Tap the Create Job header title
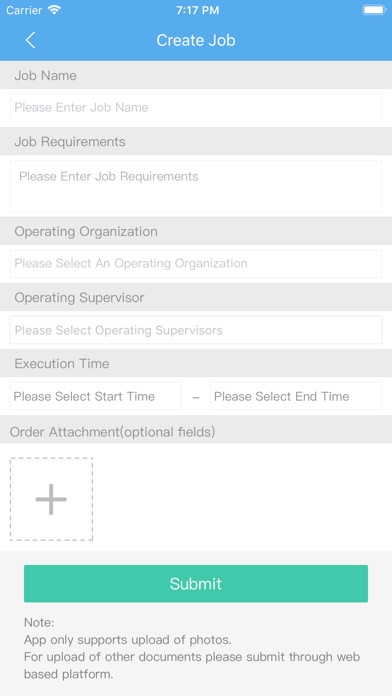 pos(196,40)
